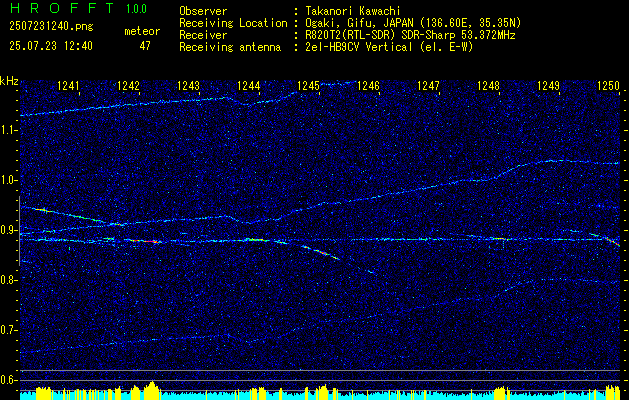
Task: Click the echo at the 1250 edge
Action: point(613,240)
